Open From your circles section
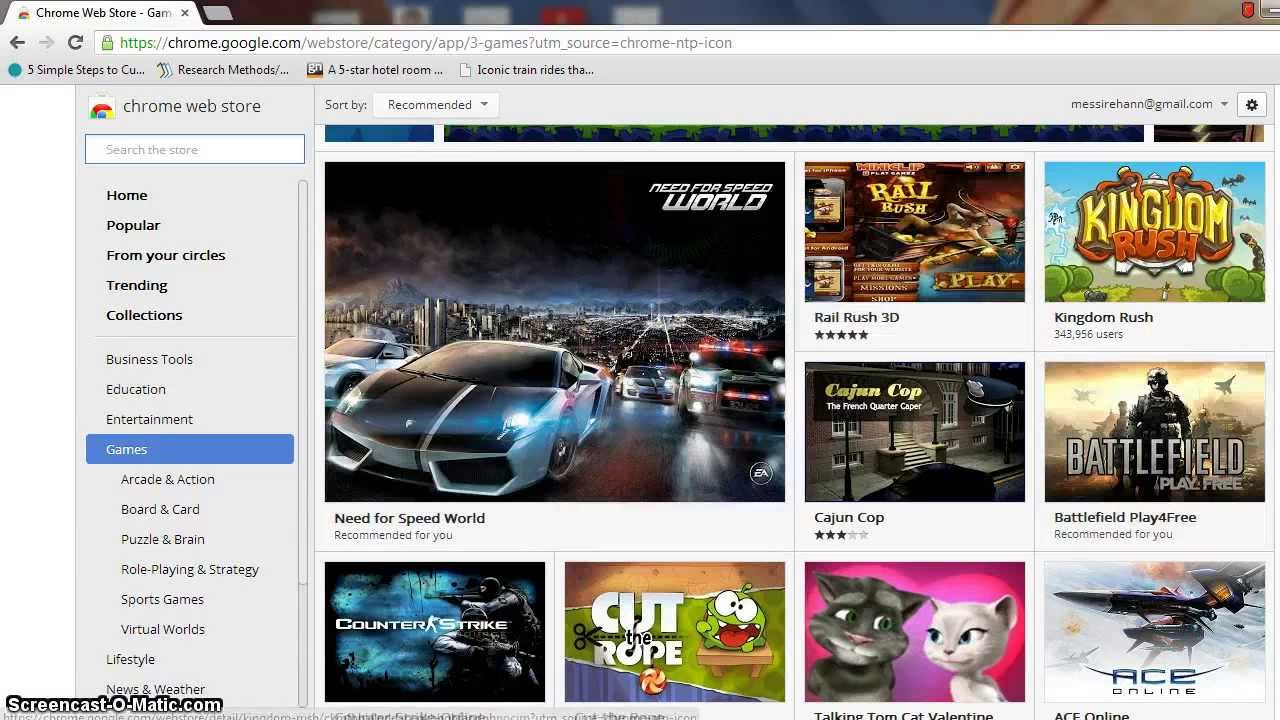The width and height of the screenshot is (1280, 720). (x=166, y=255)
